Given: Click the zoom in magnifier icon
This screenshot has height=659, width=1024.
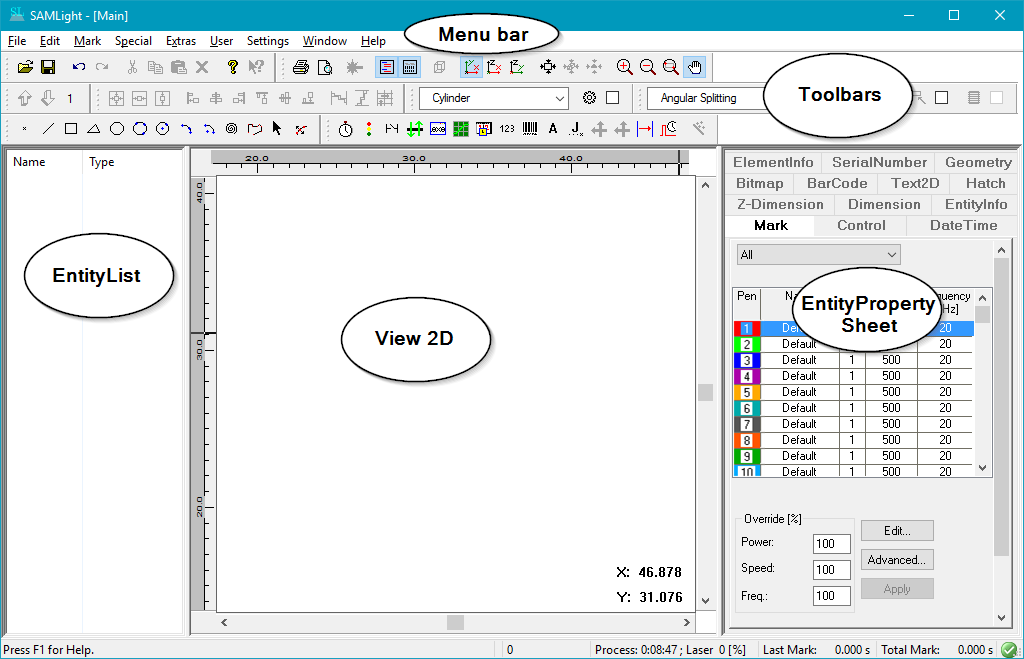Looking at the screenshot, I should coord(625,67).
